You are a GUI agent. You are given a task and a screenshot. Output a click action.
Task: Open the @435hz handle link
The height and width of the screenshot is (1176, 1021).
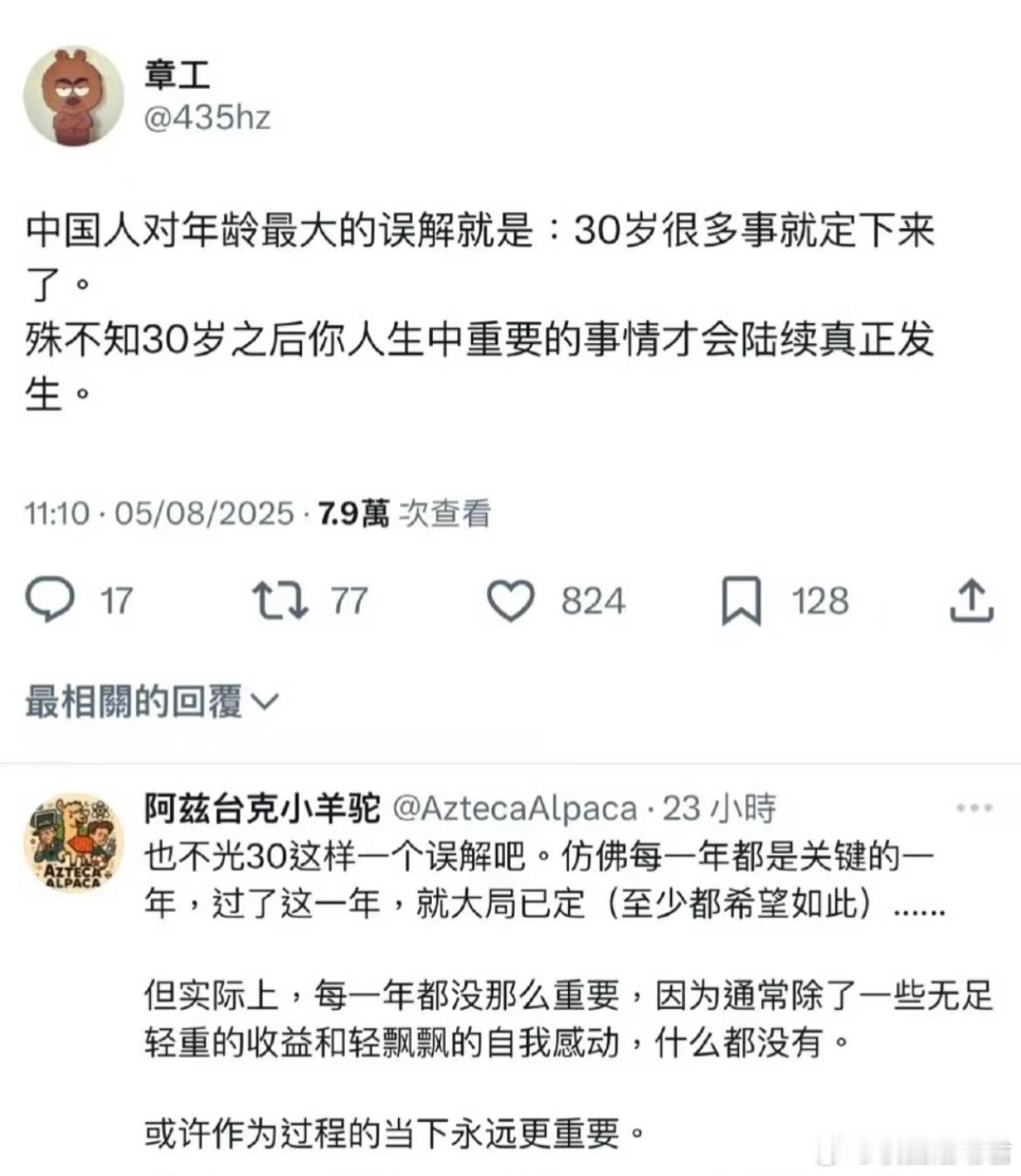point(207,117)
